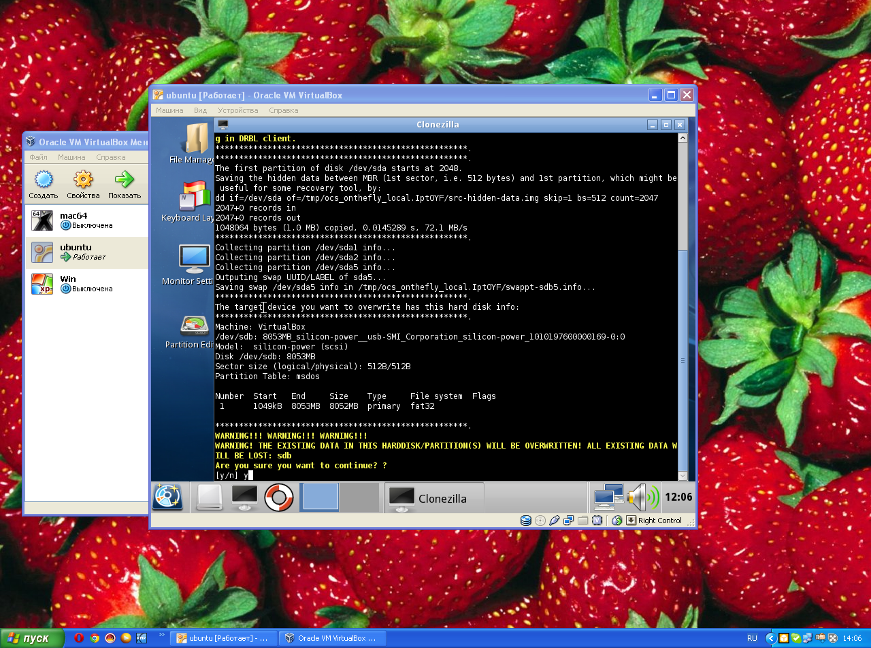871x648 pixels.
Task: Click the network connections icon in guest panel
Action: pyautogui.click(x=606, y=496)
